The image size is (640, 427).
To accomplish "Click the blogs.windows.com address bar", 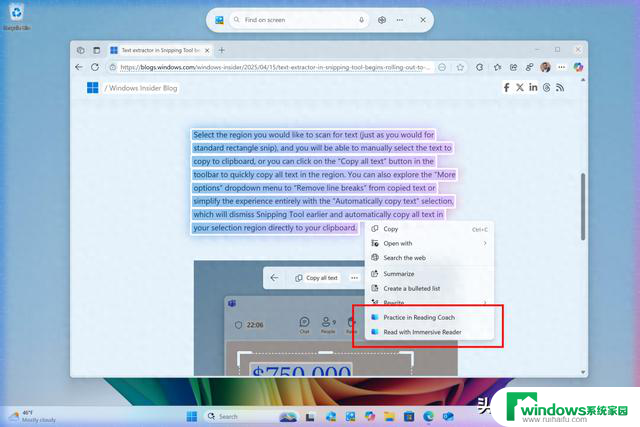I will [x=275, y=67].
